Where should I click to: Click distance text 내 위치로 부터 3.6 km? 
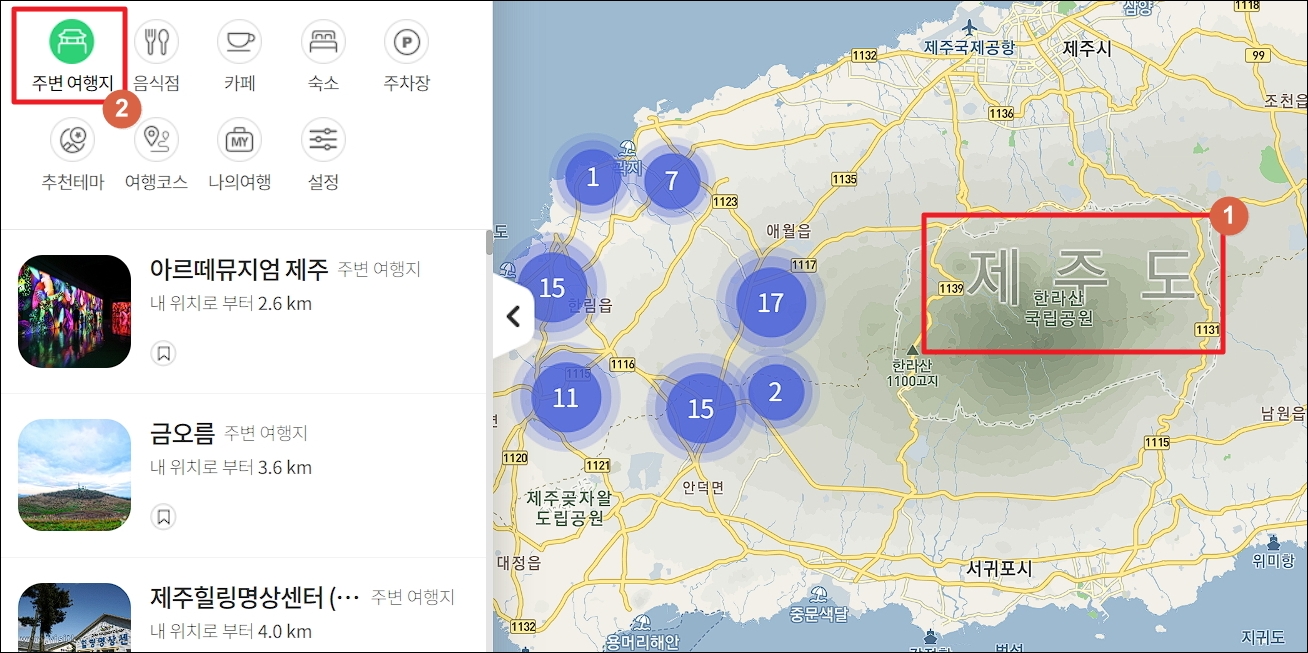pos(231,467)
